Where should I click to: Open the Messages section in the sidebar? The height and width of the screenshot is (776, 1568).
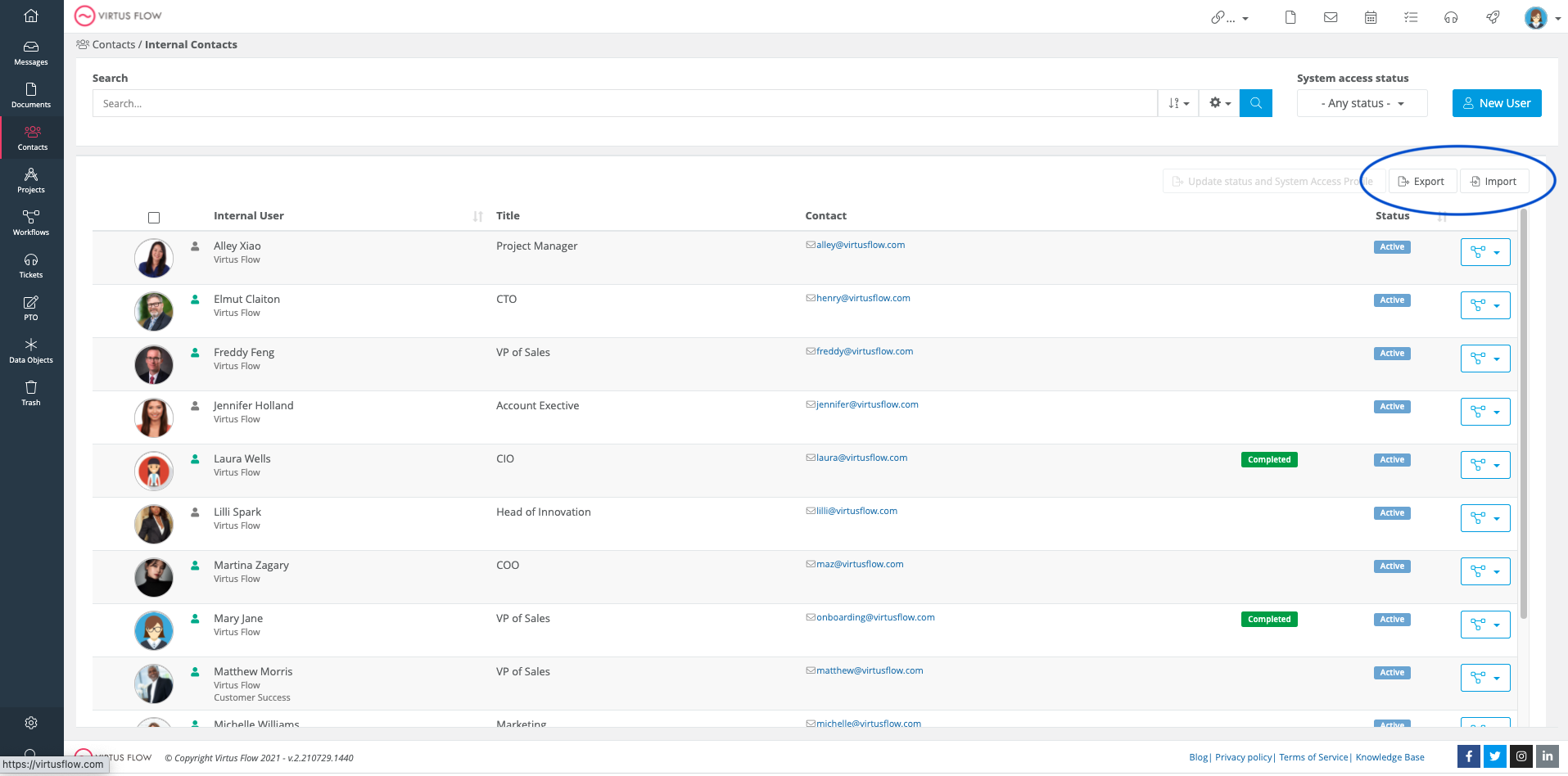point(30,52)
